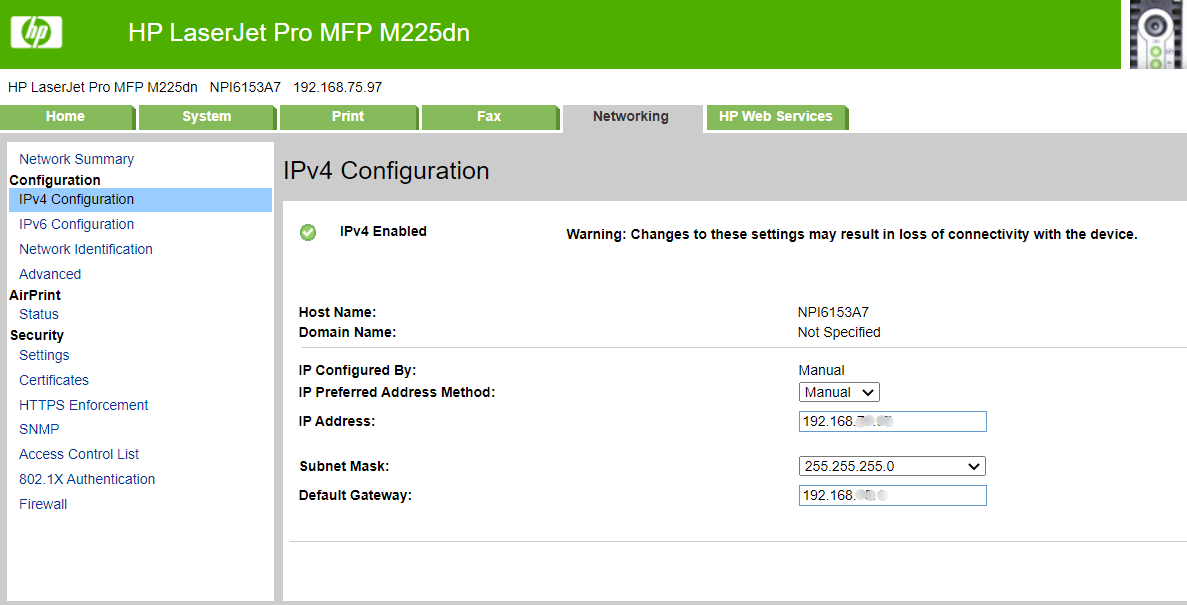Open HTTPS Enforcement settings

(83, 404)
